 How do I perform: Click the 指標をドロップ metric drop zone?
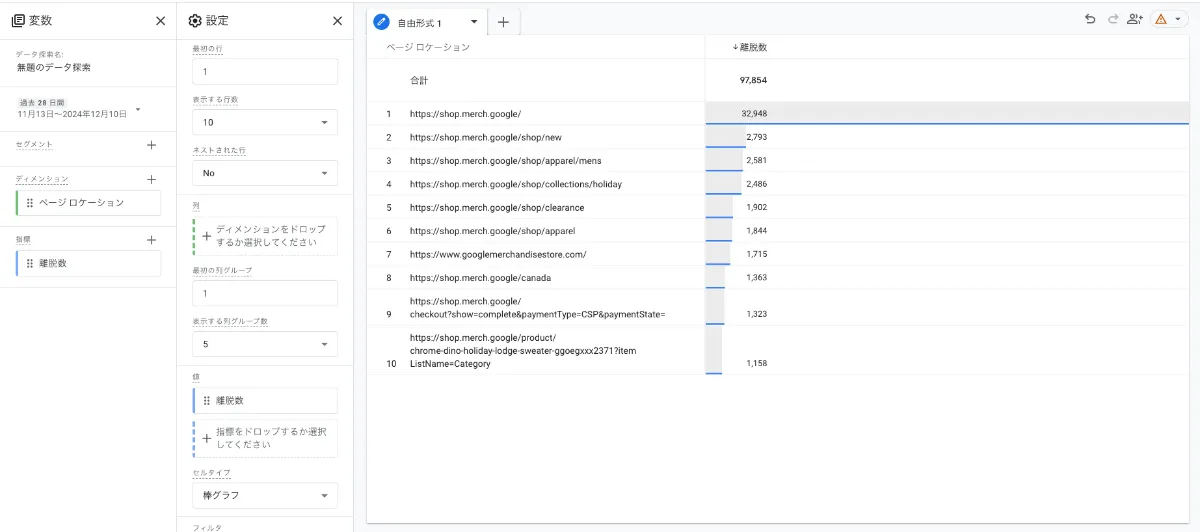tap(265, 438)
